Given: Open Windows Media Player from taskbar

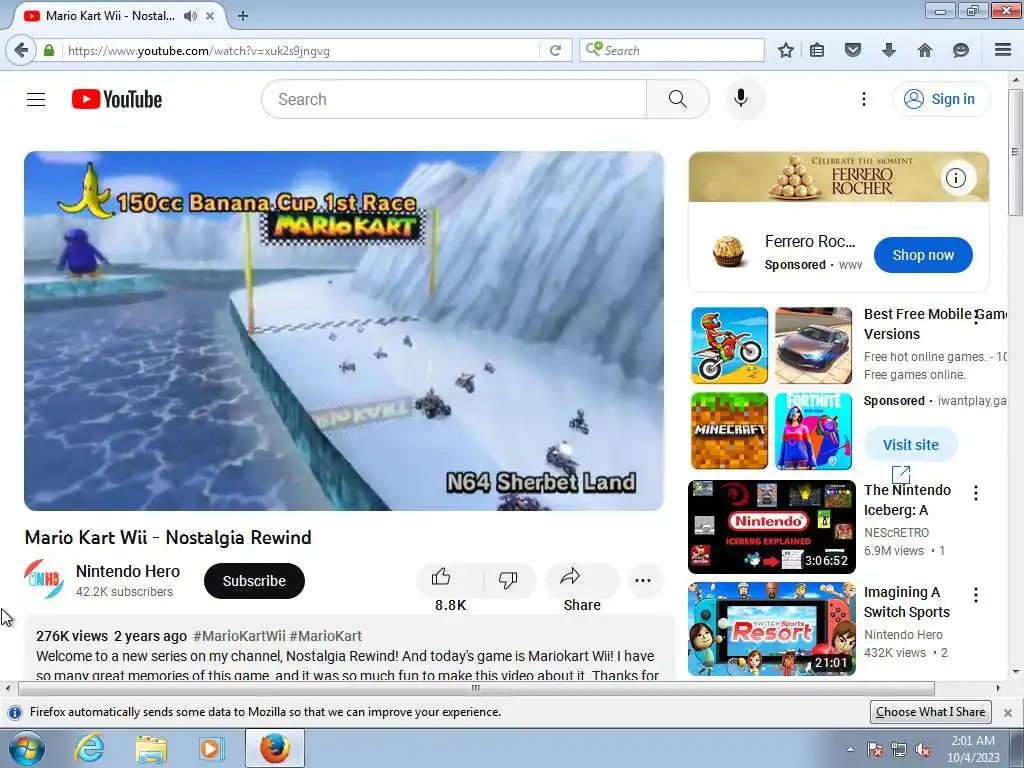Looking at the screenshot, I should click(210, 748).
